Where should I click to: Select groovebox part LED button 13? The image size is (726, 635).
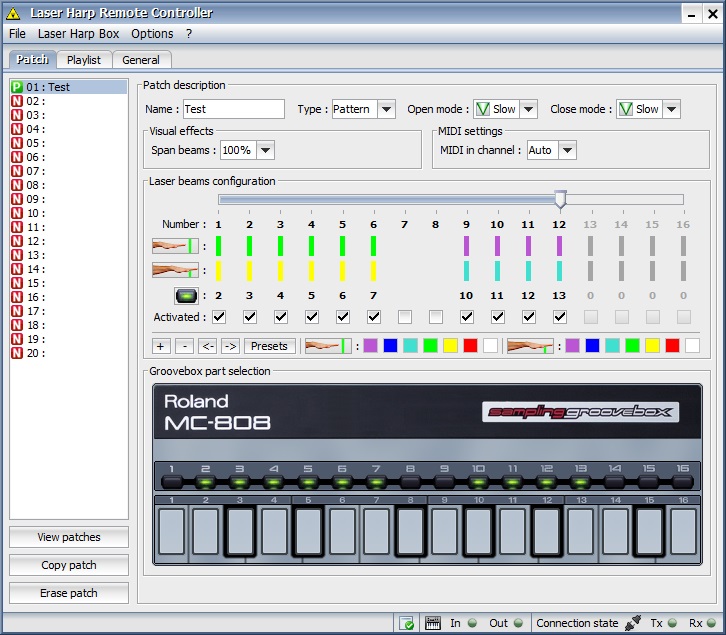pos(581,483)
